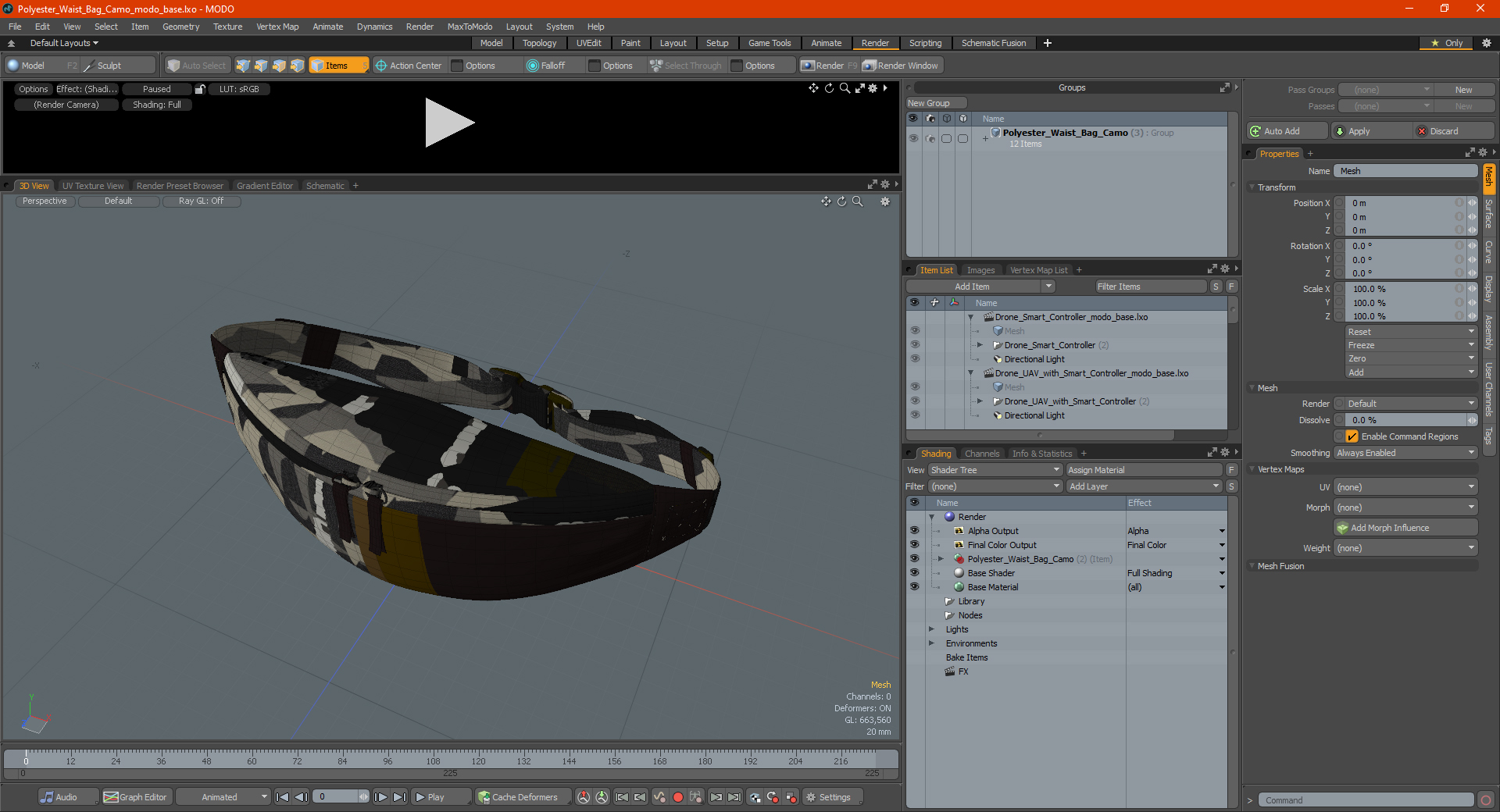This screenshot has height=812, width=1500.
Task: Click the Render F9 button
Action: pos(828,66)
